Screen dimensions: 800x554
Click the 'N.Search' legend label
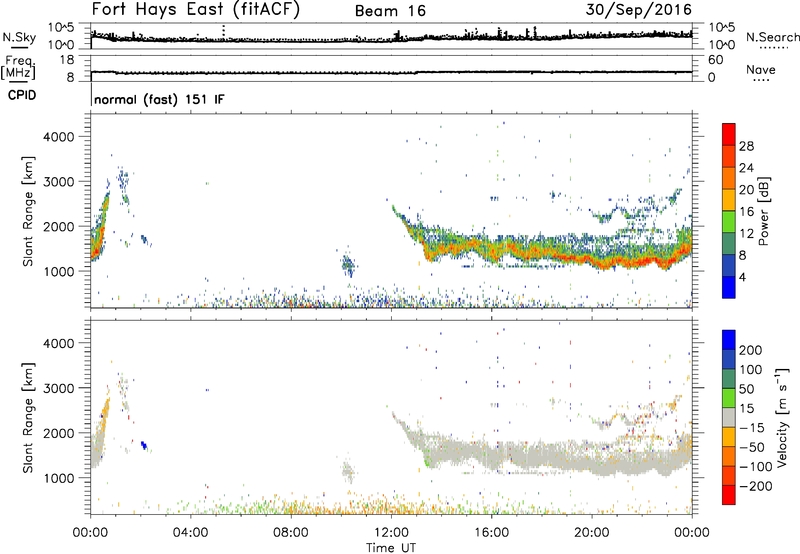(772, 37)
